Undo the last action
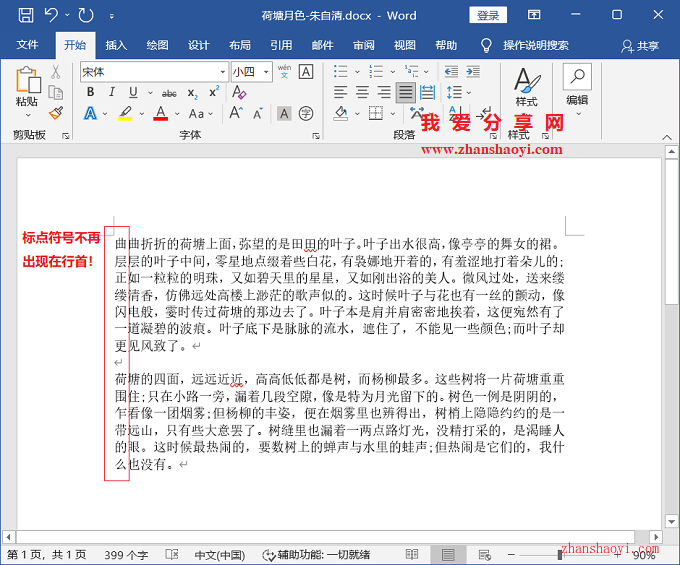680x565 pixels. tap(51, 15)
